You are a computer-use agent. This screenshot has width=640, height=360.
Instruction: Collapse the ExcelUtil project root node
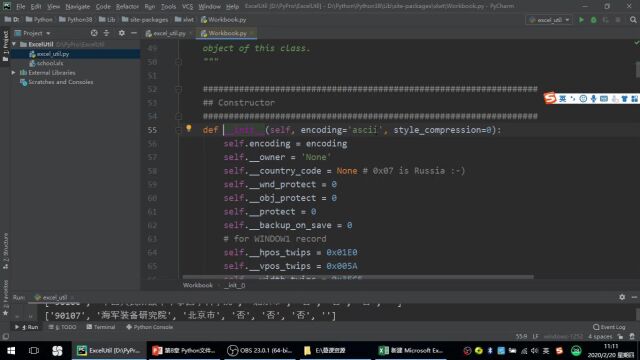pyautogui.click(x=14, y=44)
